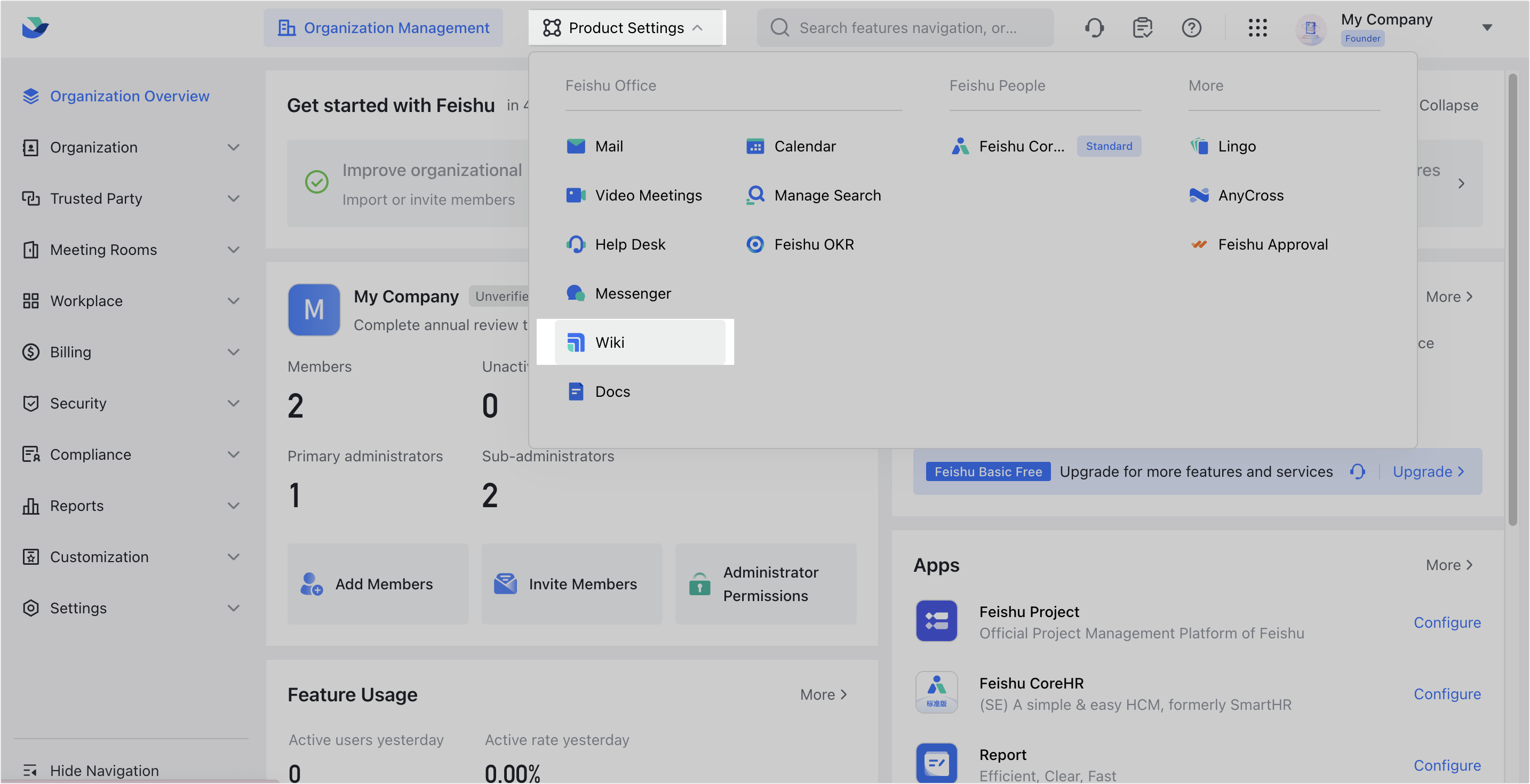Configure the Feishu CoreHR app
Screen dimensions: 1530x784
click(1447, 693)
